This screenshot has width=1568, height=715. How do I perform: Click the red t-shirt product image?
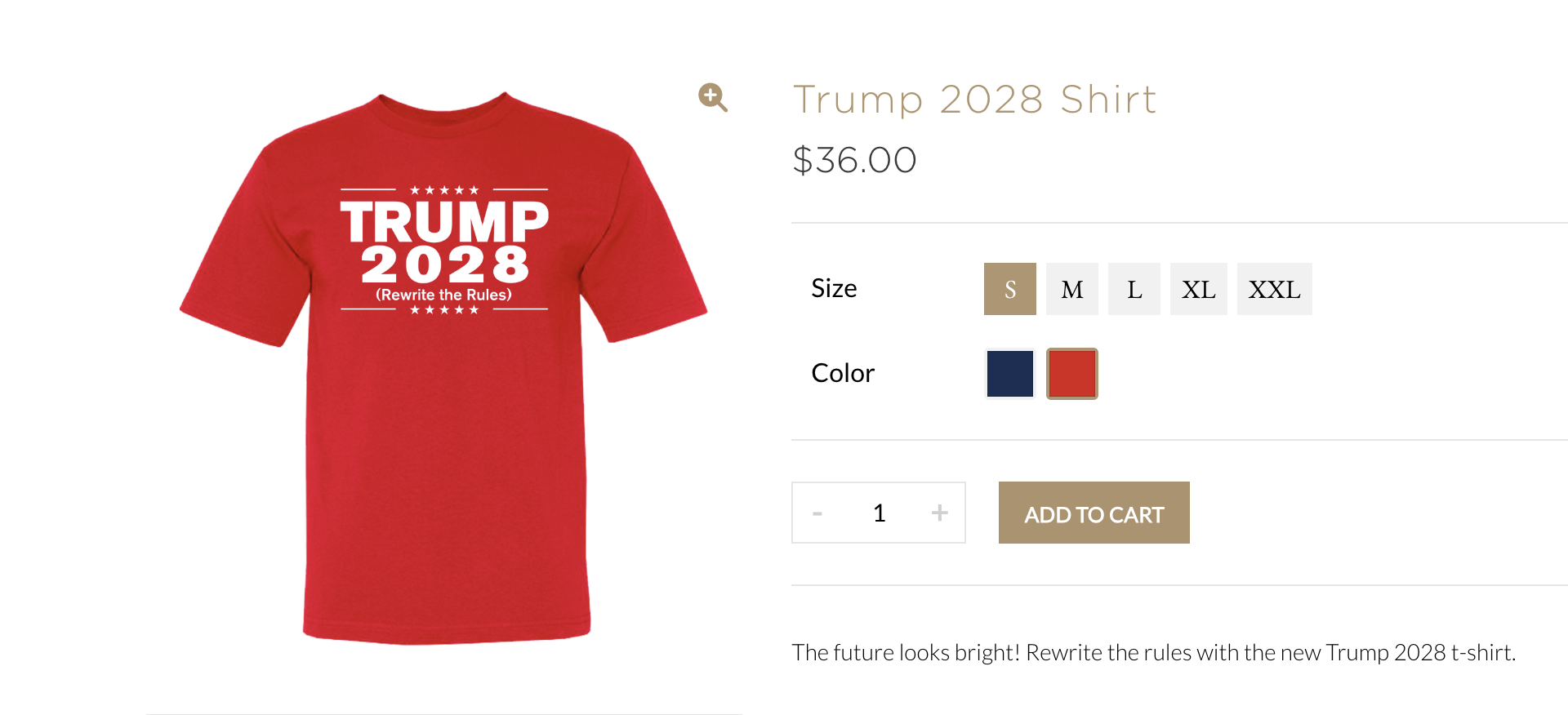point(443,367)
